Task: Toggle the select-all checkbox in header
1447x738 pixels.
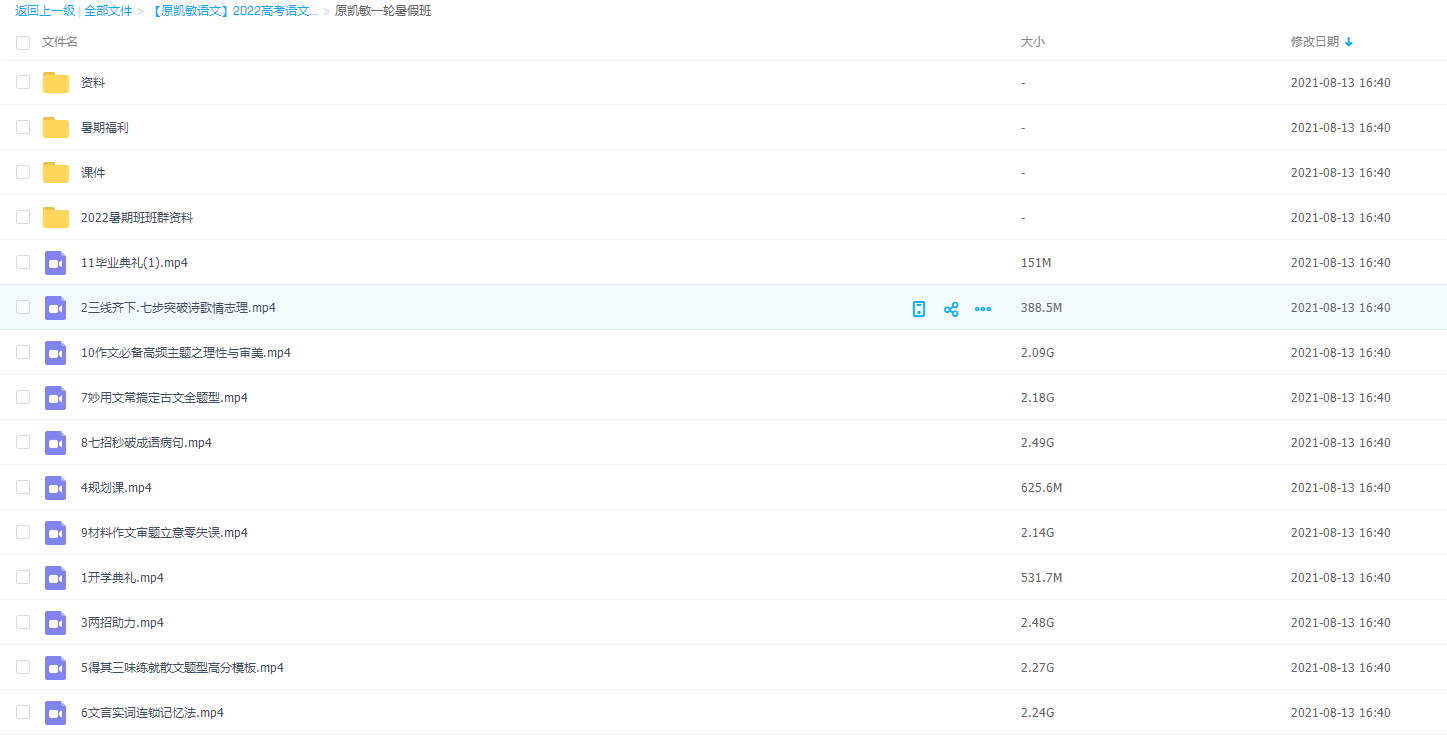Action: coord(23,42)
